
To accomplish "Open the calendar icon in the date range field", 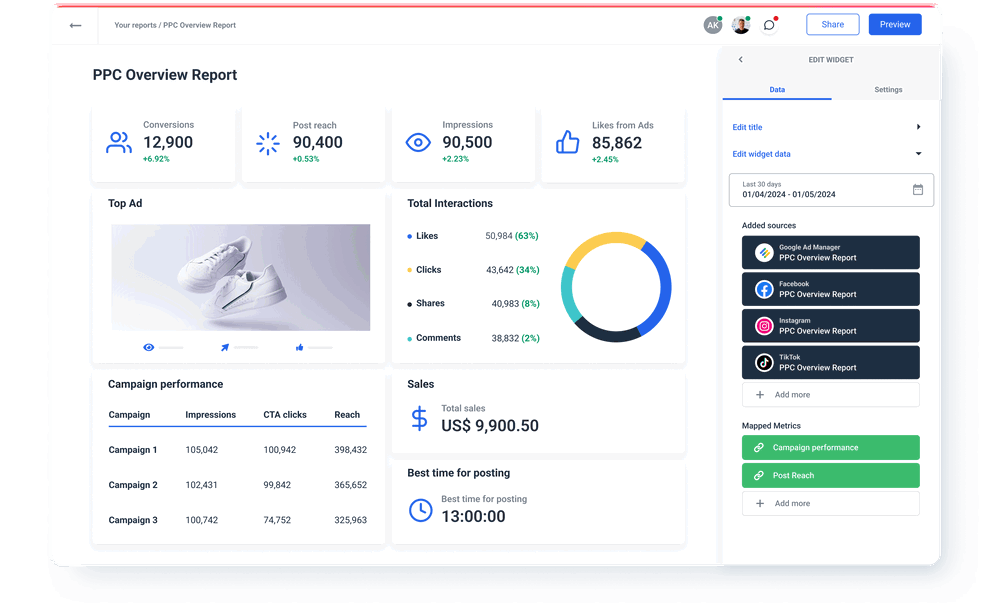I will [x=917, y=190].
